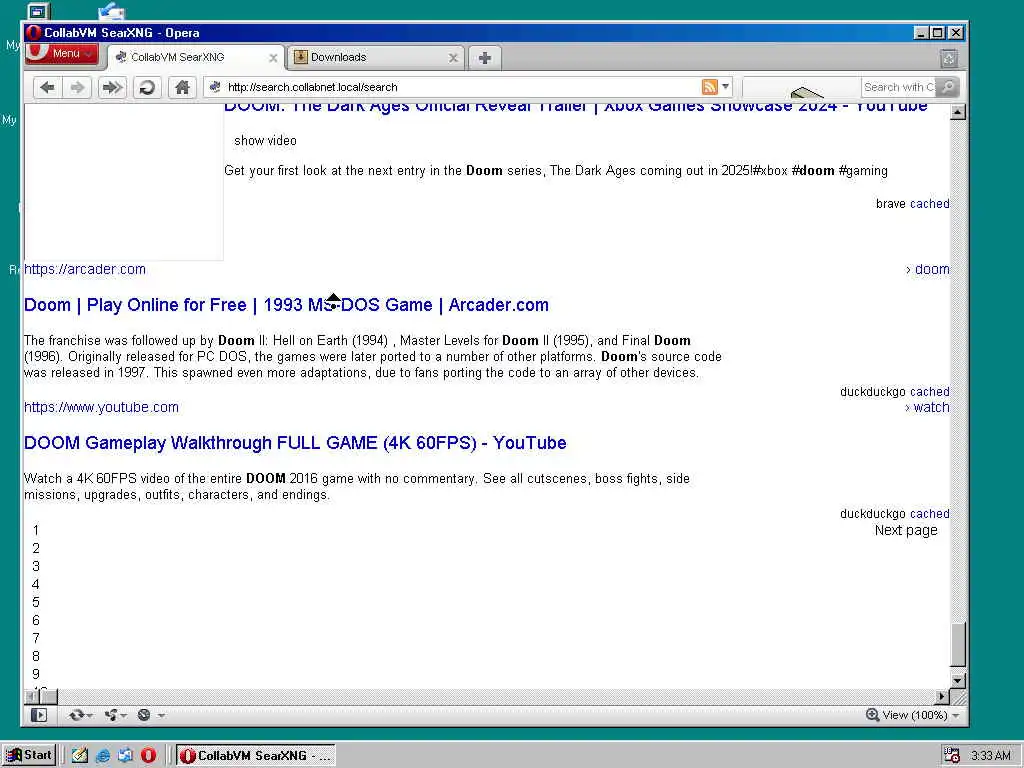Click the orange RSS feed icon
The height and width of the screenshot is (768, 1024).
point(709,87)
